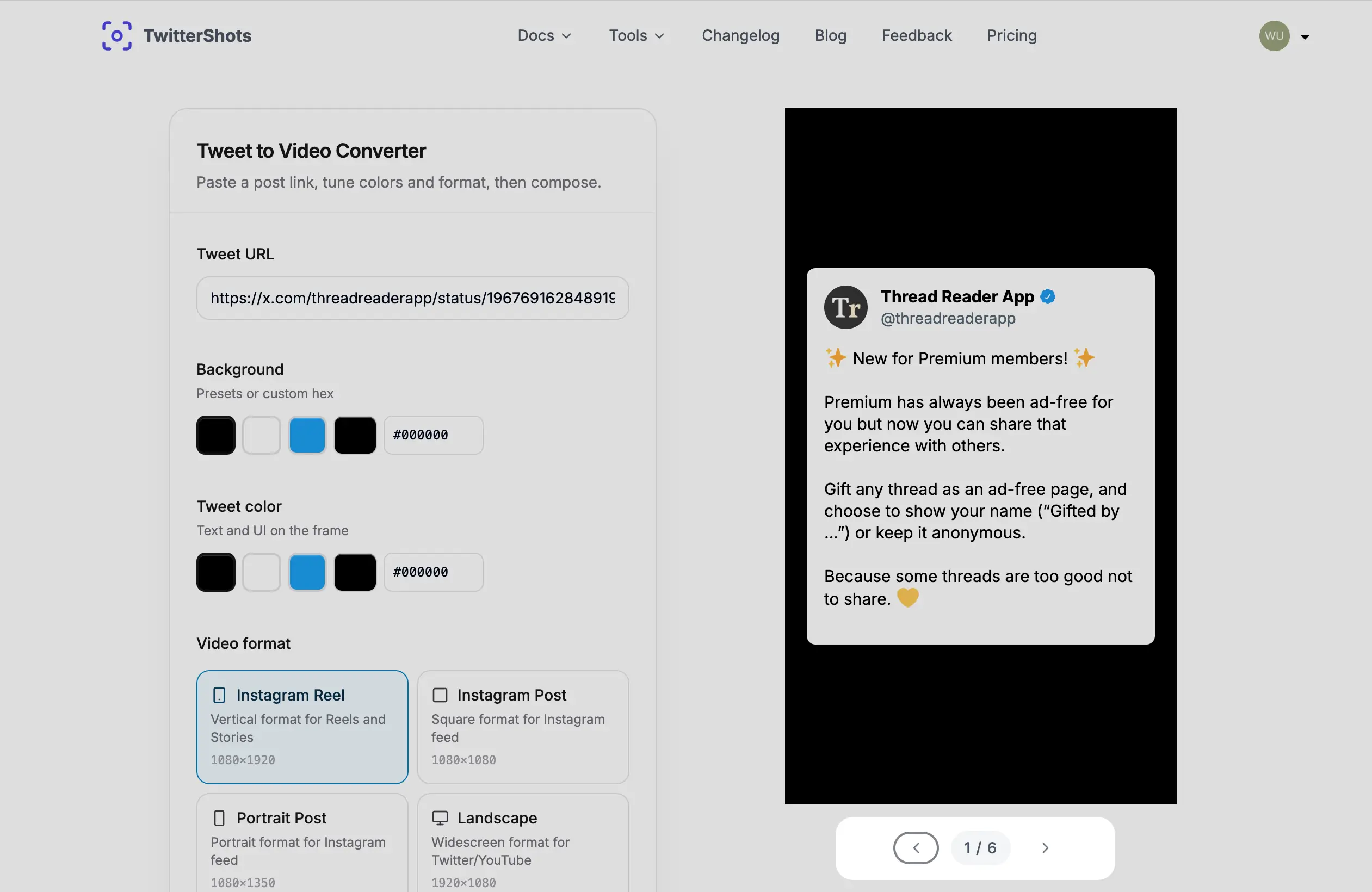Click the 1080×1920 resolution text
Screen dimensions: 1372x892
pyautogui.click(x=243, y=760)
